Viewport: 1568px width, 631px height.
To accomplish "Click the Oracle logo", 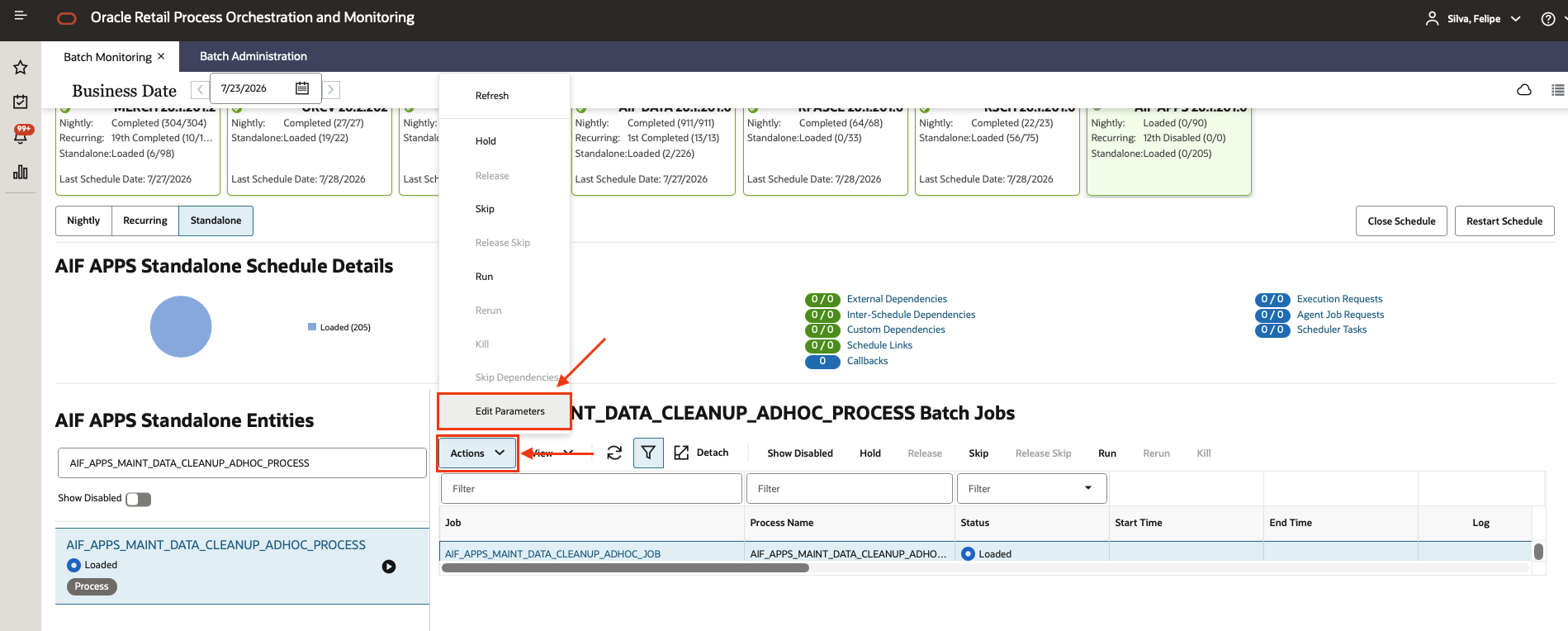I will click(x=67, y=18).
